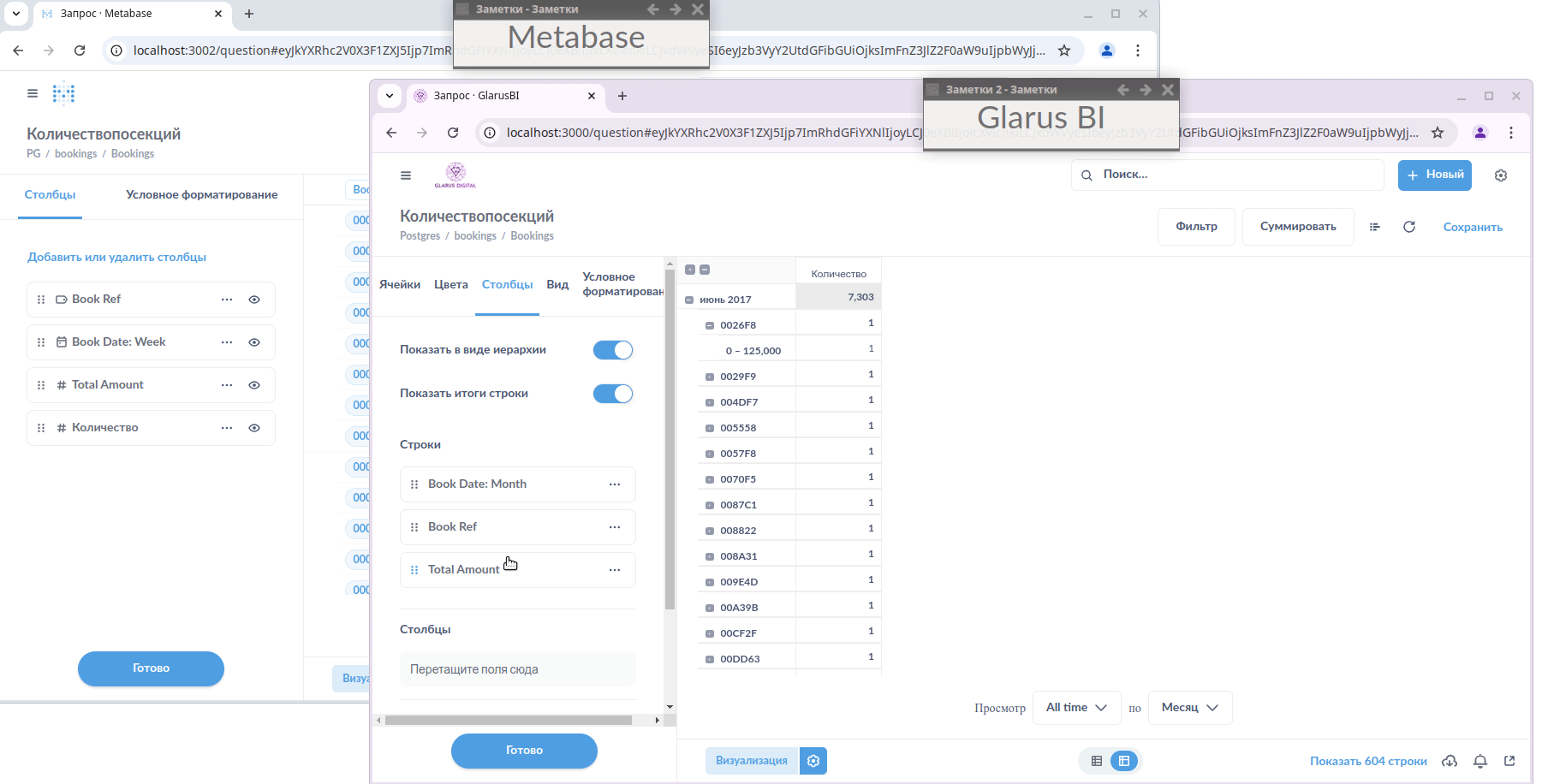Switch to the pivot table view icon
1542x784 pixels.
pyautogui.click(x=1123, y=761)
